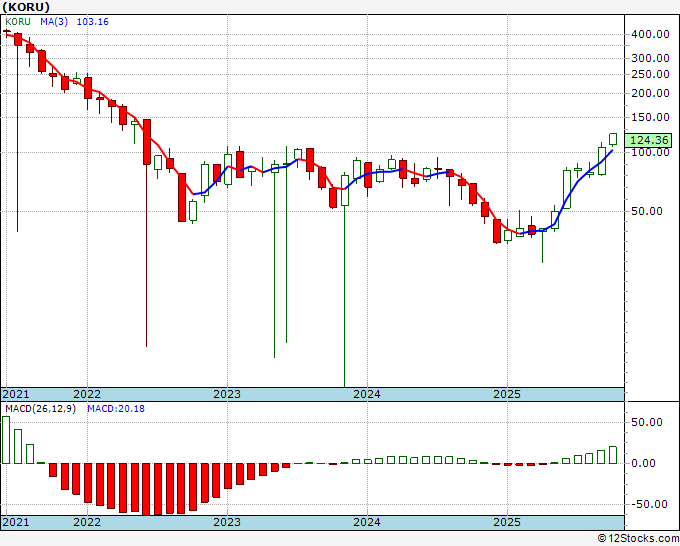Click the 2025 label on price chart timeline
The height and width of the screenshot is (546, 680).
click(507, 394)
